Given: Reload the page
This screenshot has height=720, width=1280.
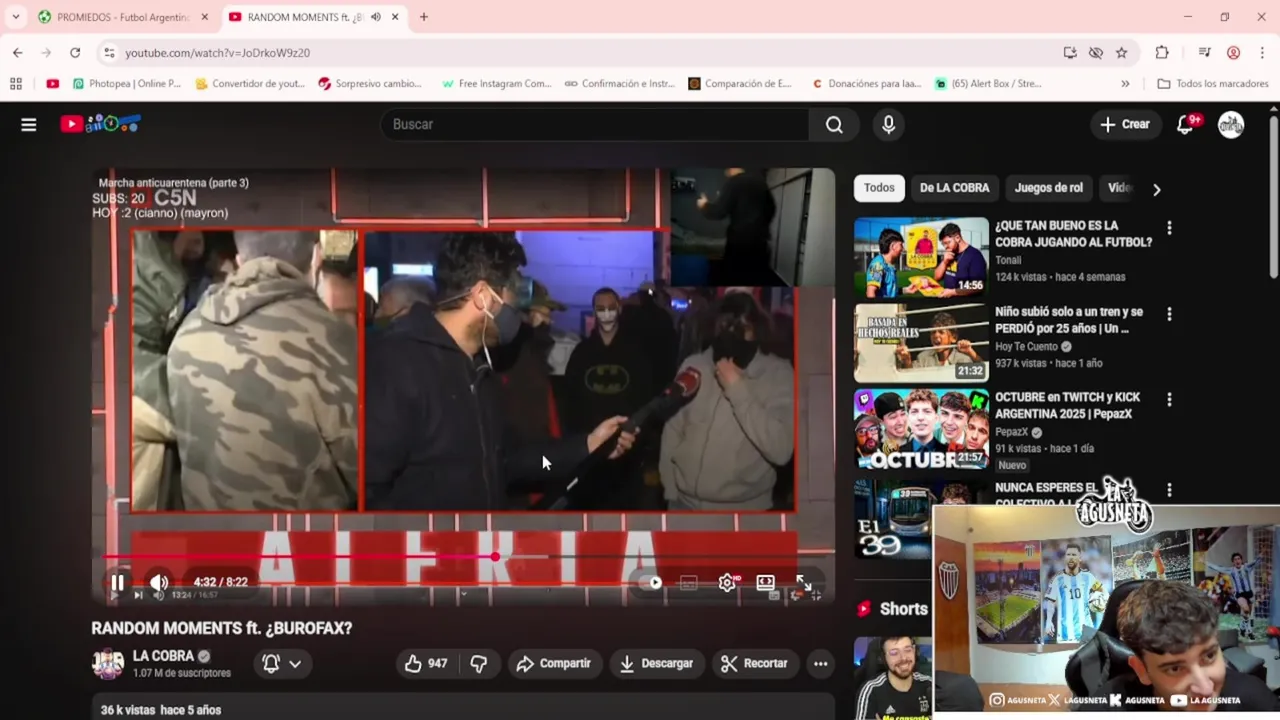Looking at the screenshot, I should point(75,53).
